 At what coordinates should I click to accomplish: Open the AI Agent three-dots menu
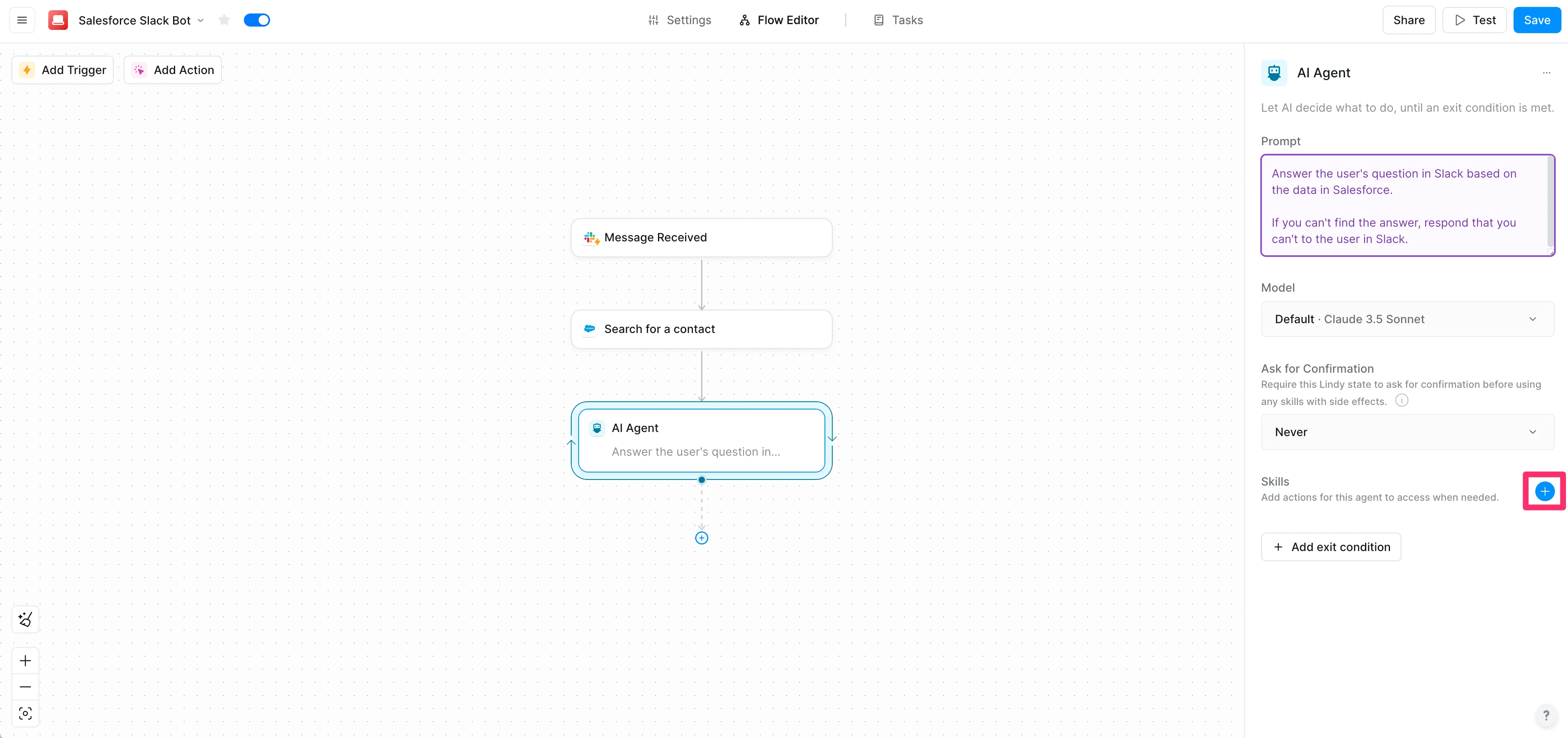coord(1546,73)
